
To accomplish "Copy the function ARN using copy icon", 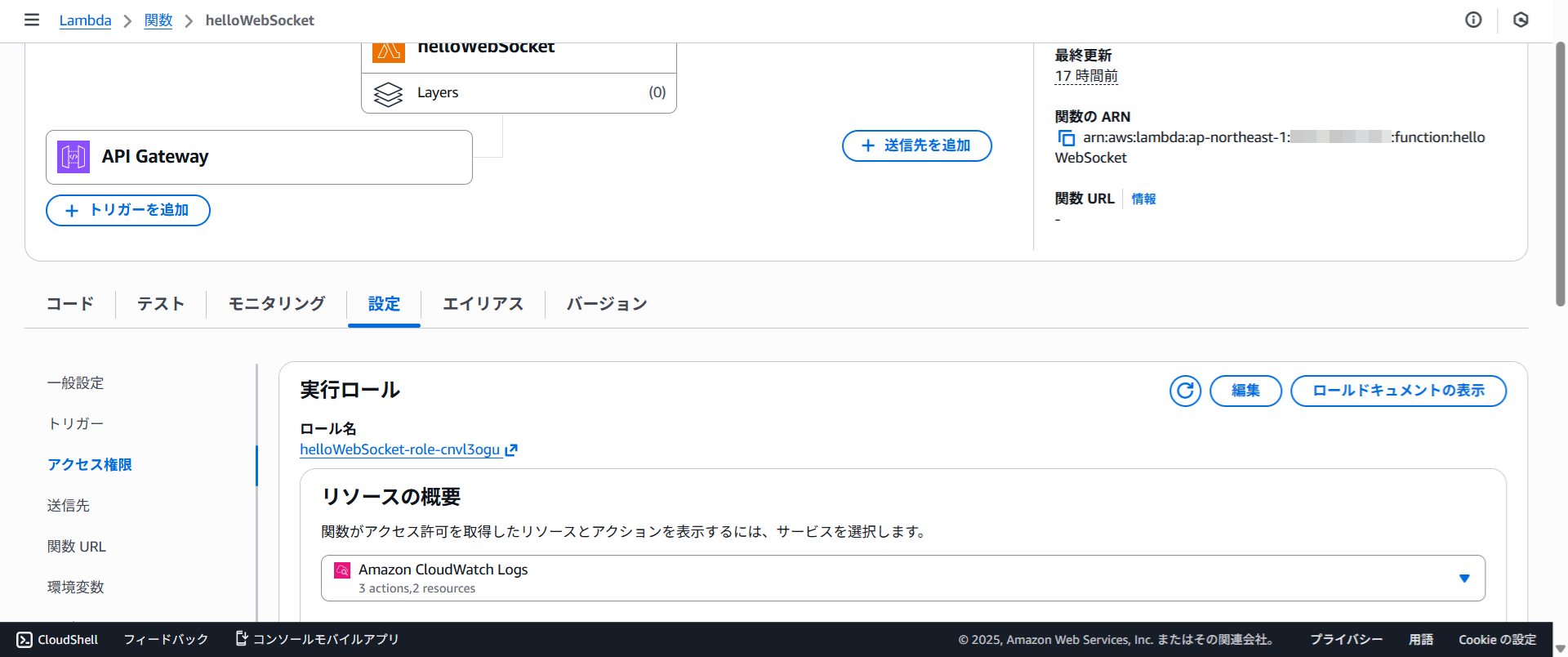I will tap(1066, 138).
